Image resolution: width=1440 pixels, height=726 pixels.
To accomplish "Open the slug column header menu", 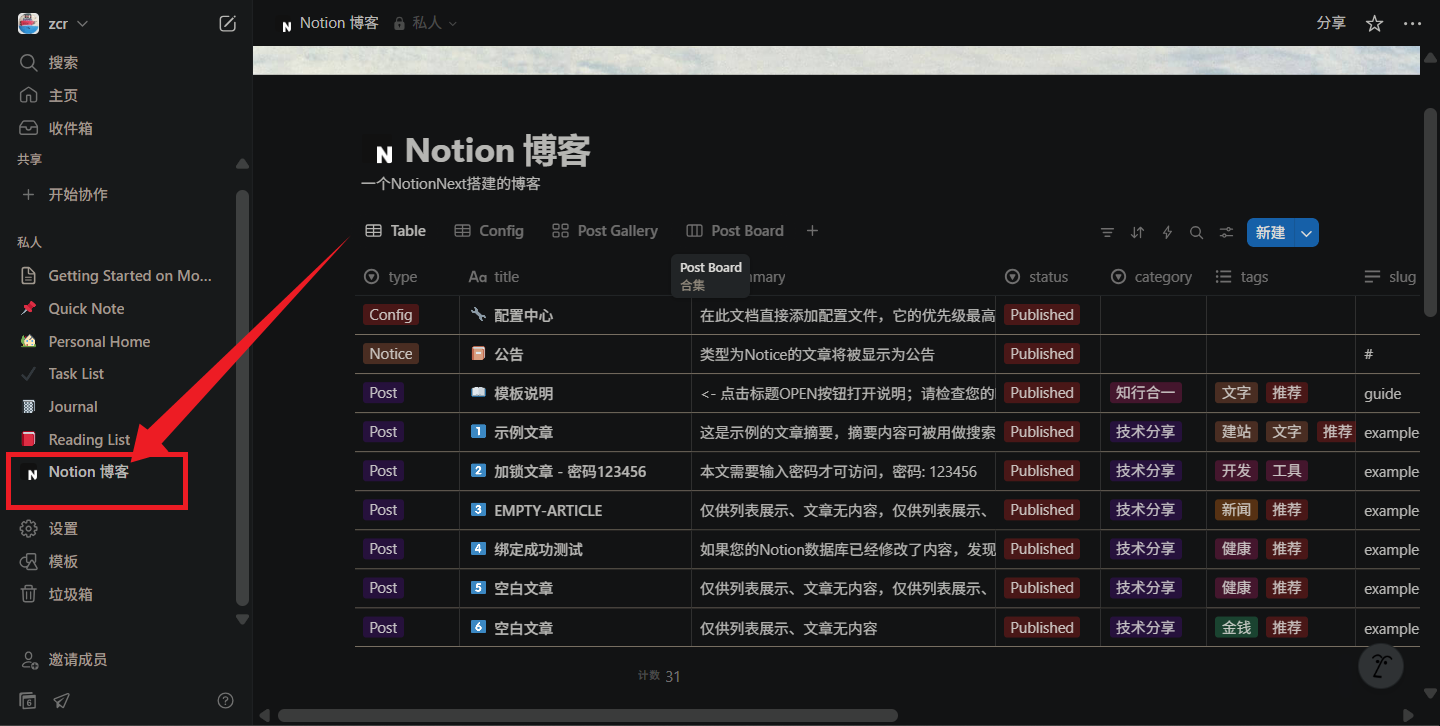I will pyautogui.click(x=1389, y=277).
